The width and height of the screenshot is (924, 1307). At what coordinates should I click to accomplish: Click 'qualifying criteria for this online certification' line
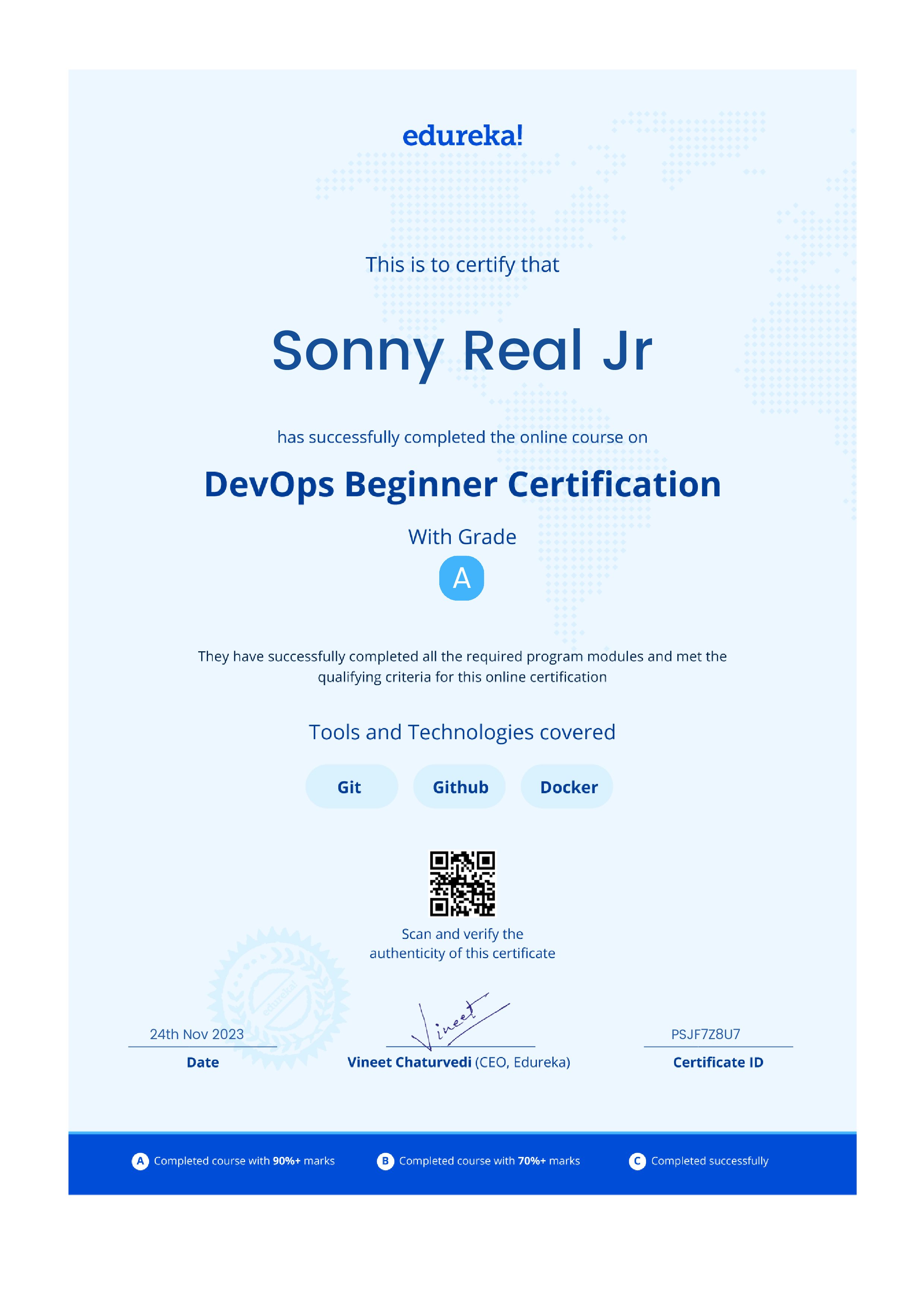coord(462,677)
